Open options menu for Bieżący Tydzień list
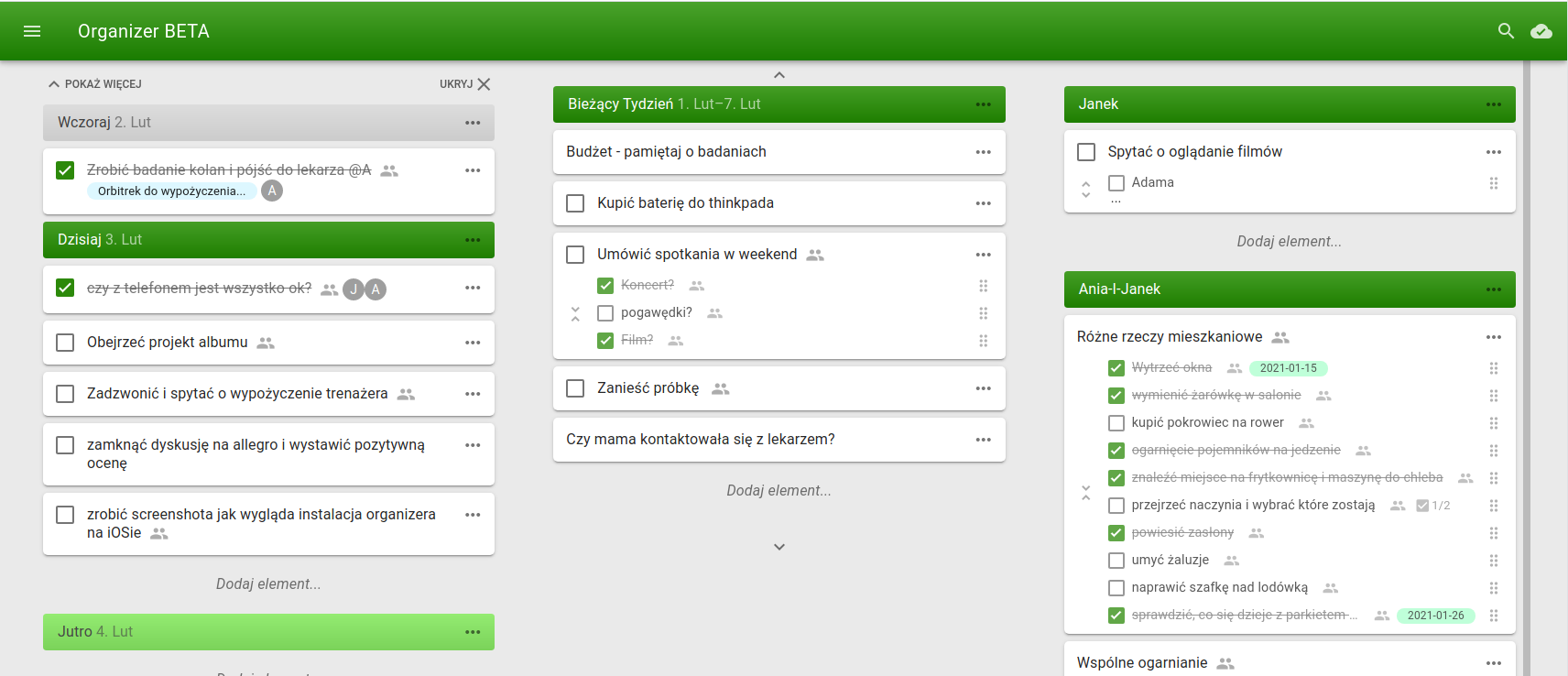1568x676 pixels. (x=983, y=104)
